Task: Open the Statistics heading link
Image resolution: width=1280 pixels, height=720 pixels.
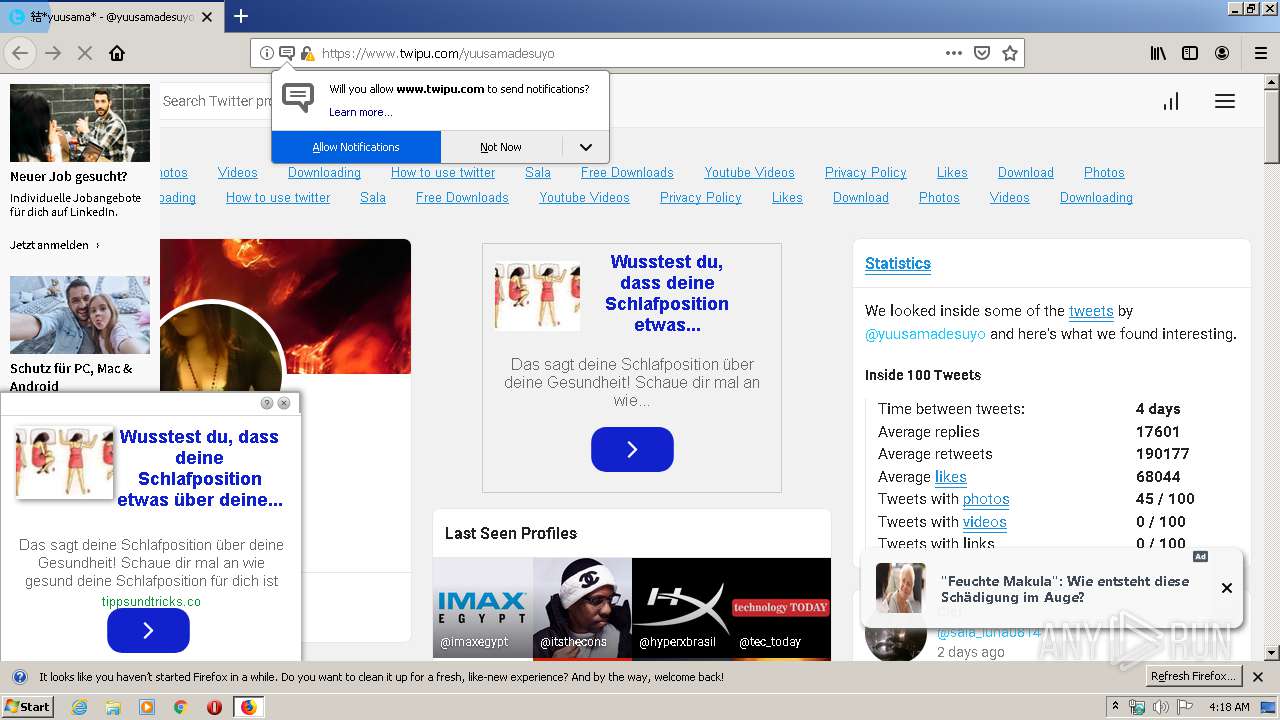Action: [898, 264]
